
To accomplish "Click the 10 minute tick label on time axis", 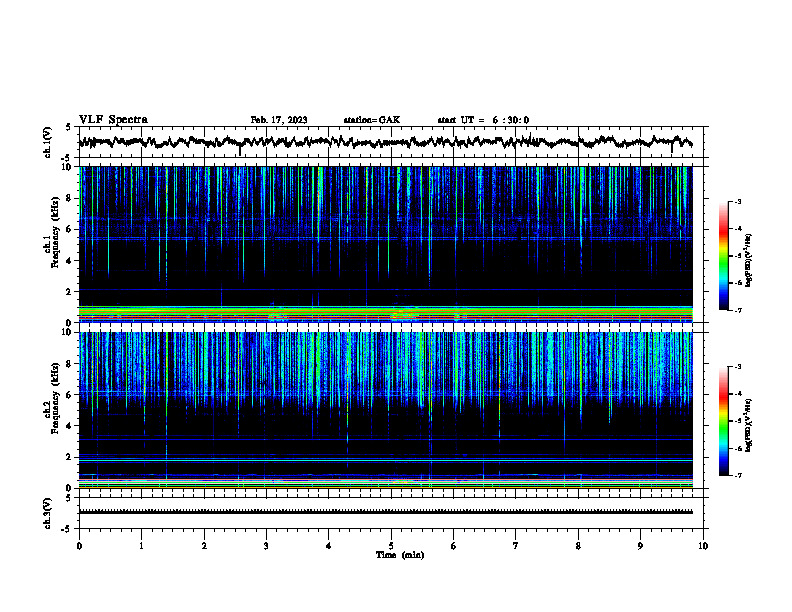I will 703,546.
